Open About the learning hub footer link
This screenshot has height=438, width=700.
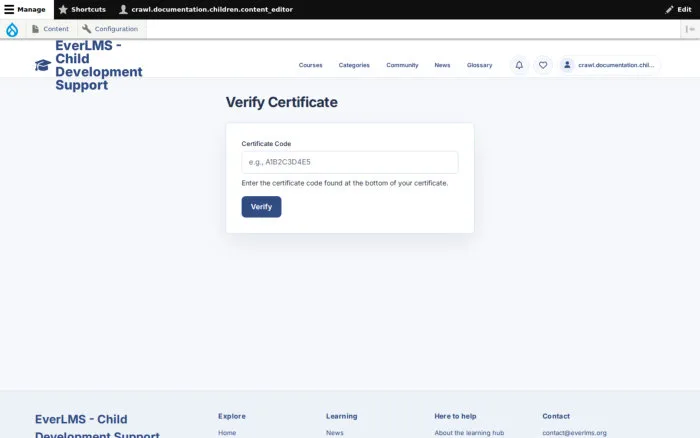(469, 433)
